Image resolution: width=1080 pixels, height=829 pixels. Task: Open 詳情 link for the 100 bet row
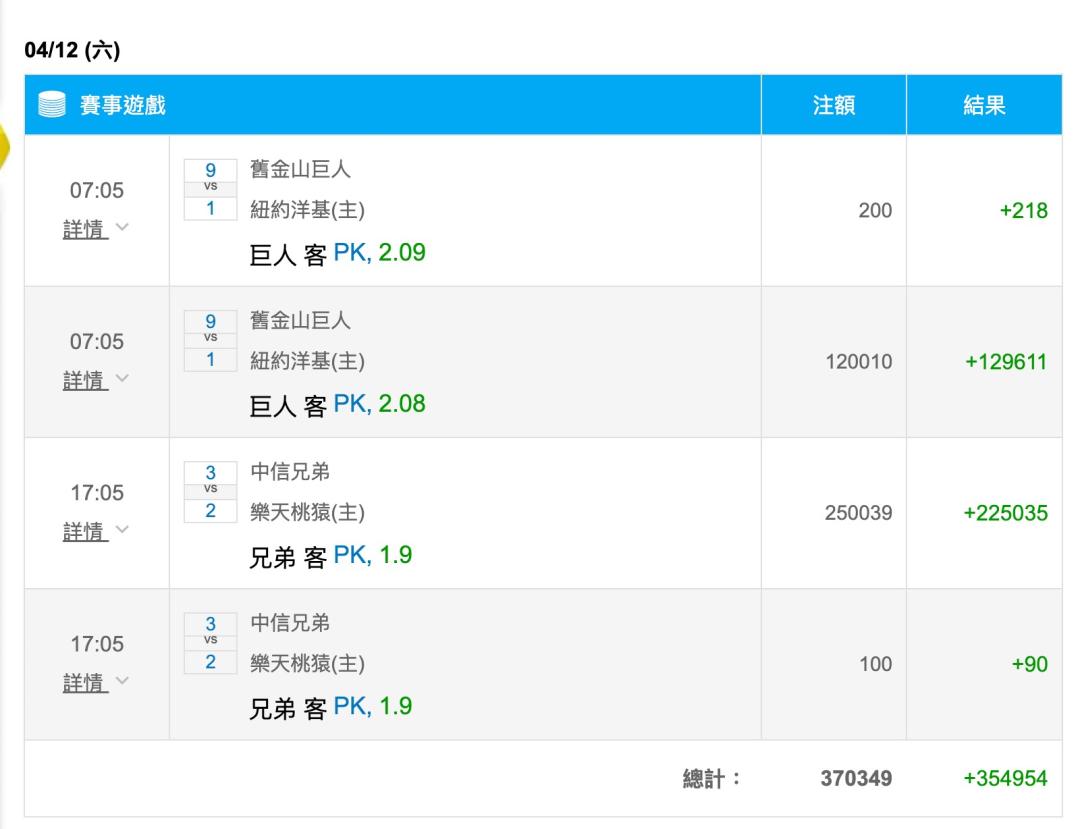85,682
